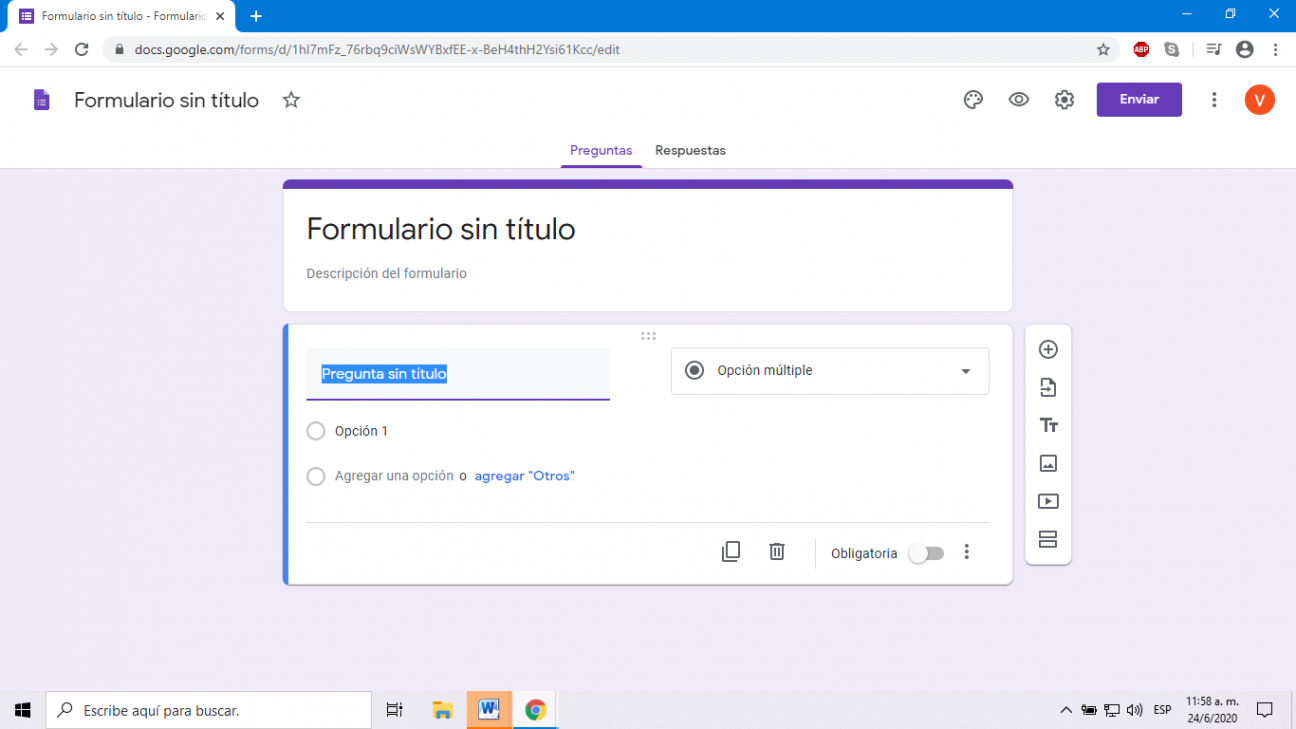Add title and description Tt icon
This screenshot has width=1296, height=729.
tap(1048, 425)
